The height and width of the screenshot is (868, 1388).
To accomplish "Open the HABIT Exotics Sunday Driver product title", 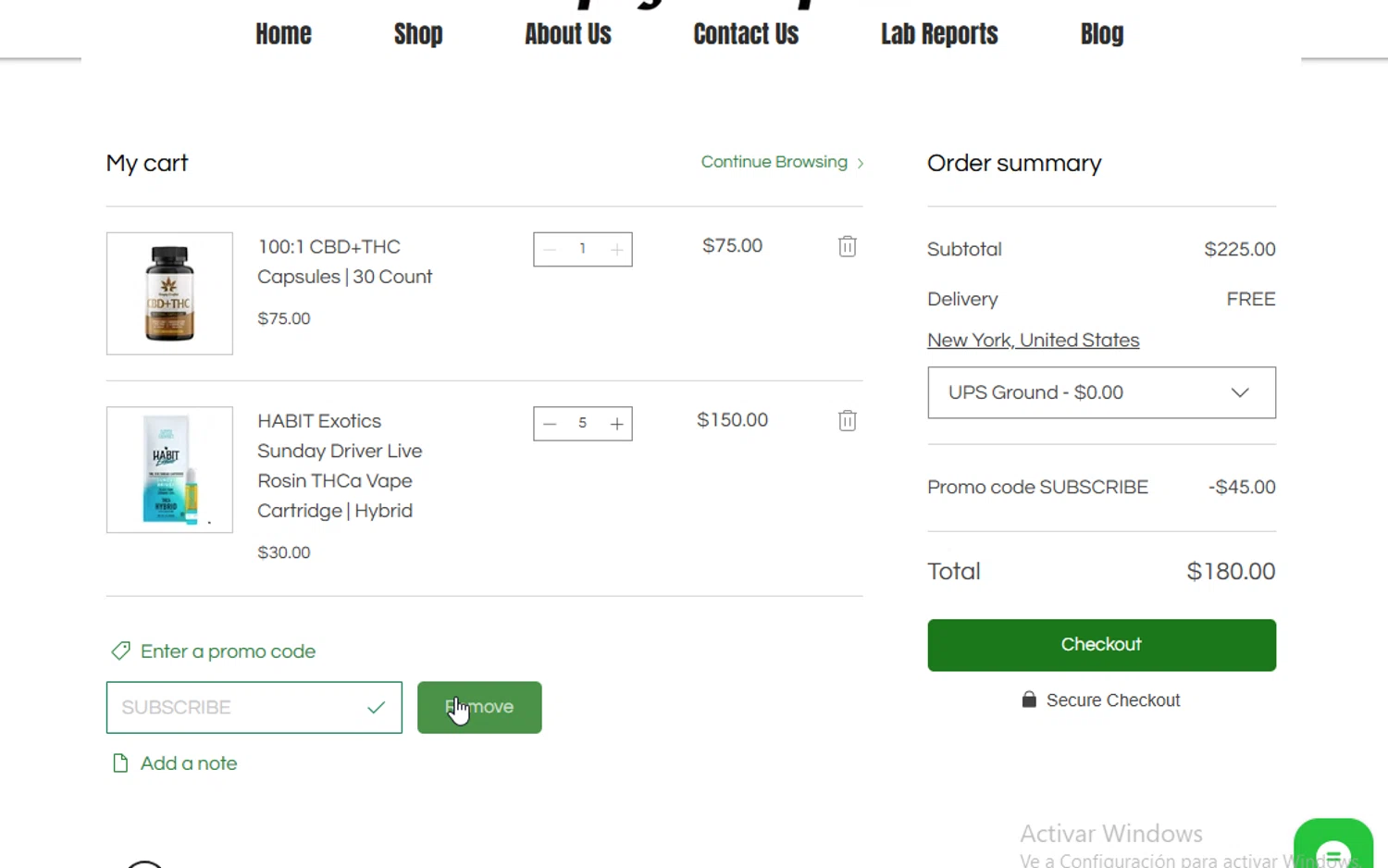I will (x=340, y=466).
